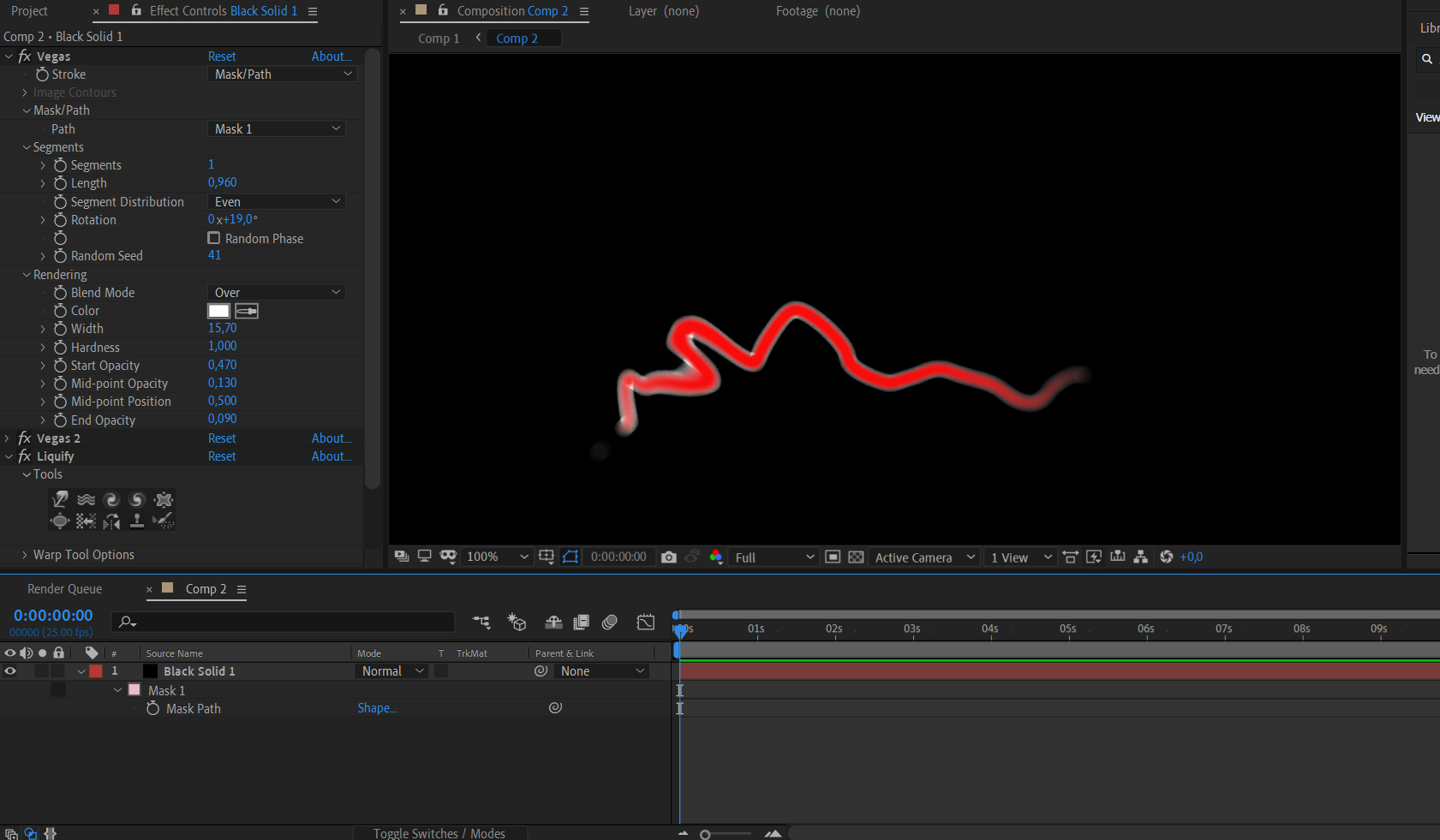Open the Stroke Mask/Path dropdown
This screenshot has width=1440, height=840.
point(283,74)
